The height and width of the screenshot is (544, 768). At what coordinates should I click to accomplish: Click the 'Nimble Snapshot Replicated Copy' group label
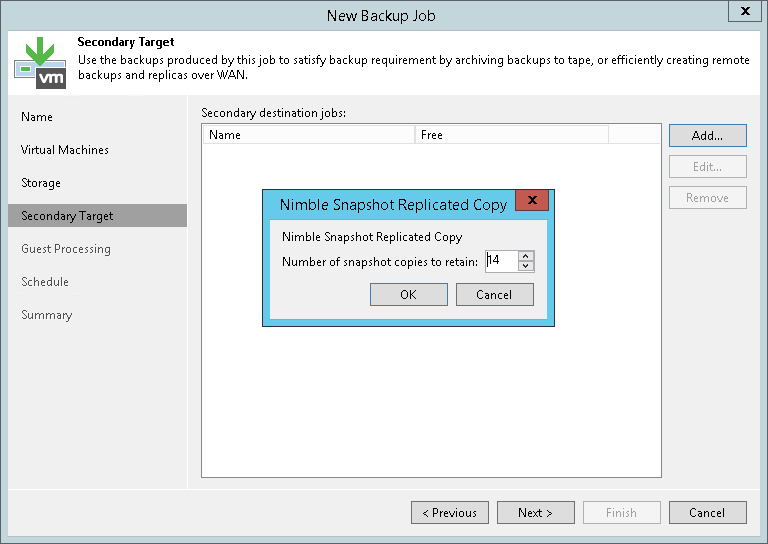coord(372,237)
